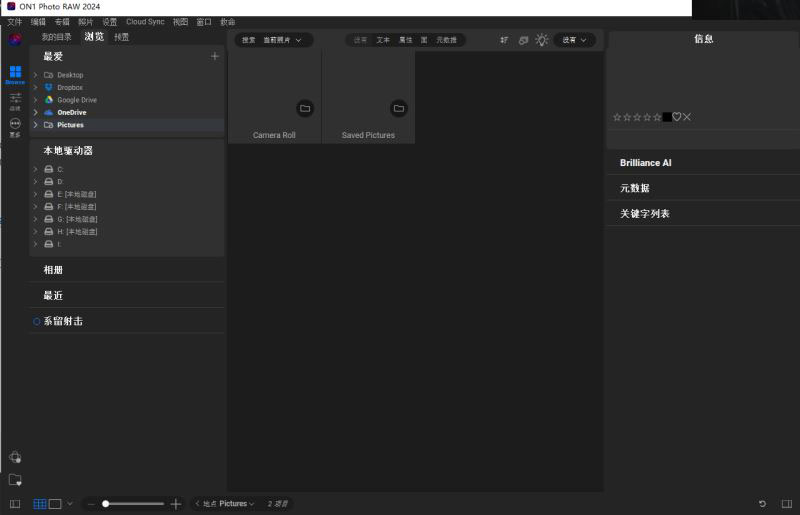The image size is (800, 515).
Task: Open the Browse module in the sidebar
Action: 15,74
